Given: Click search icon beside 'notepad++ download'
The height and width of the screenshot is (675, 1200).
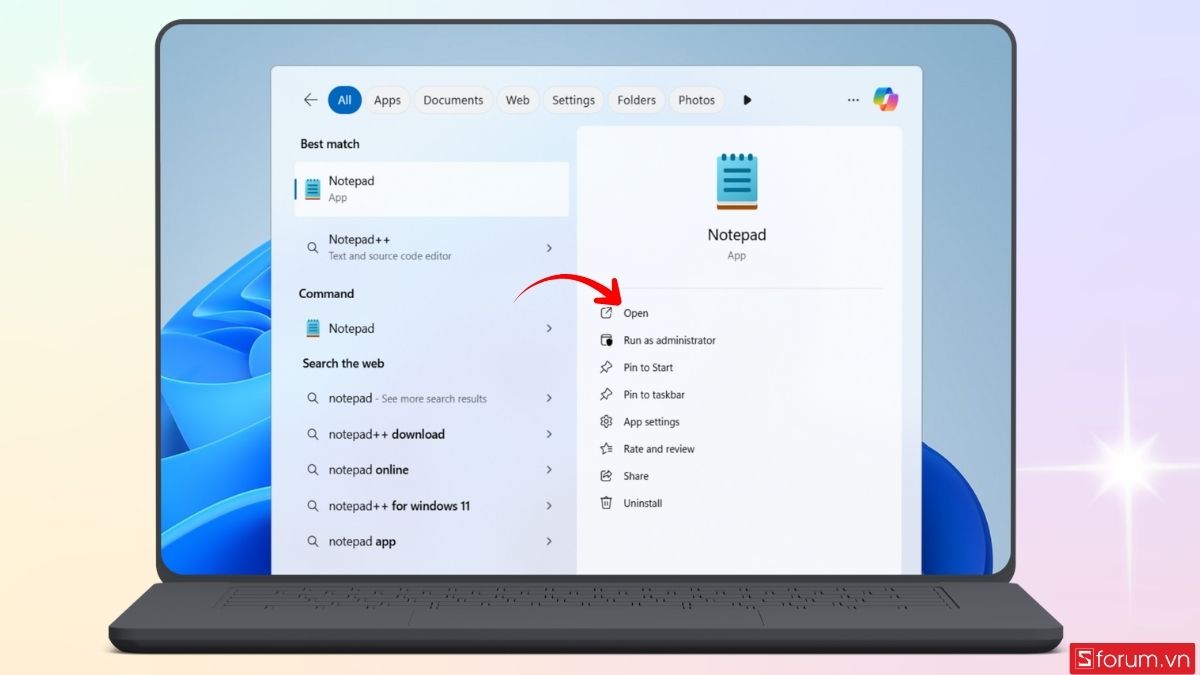Looking at the screenshot, I should [313, 434].
